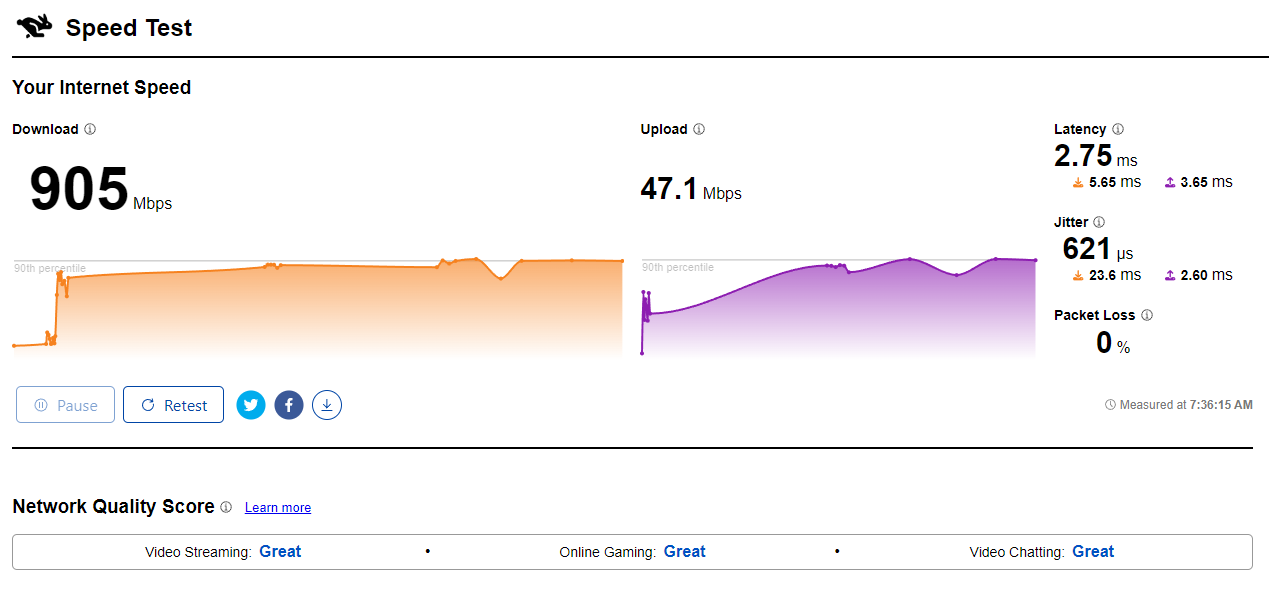Share results via Twitter icon
This screenshot has height=607, width=1269.
pos(251,405)
